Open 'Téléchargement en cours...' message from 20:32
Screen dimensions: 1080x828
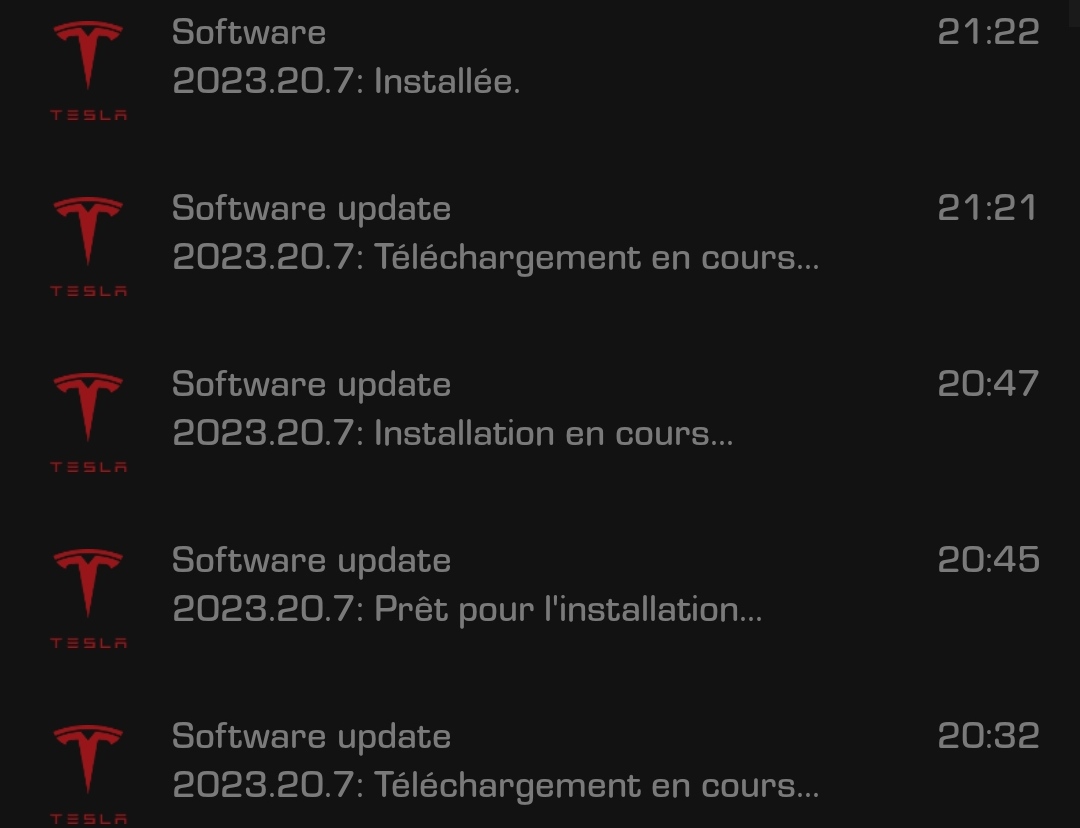[x=495, y=786]
